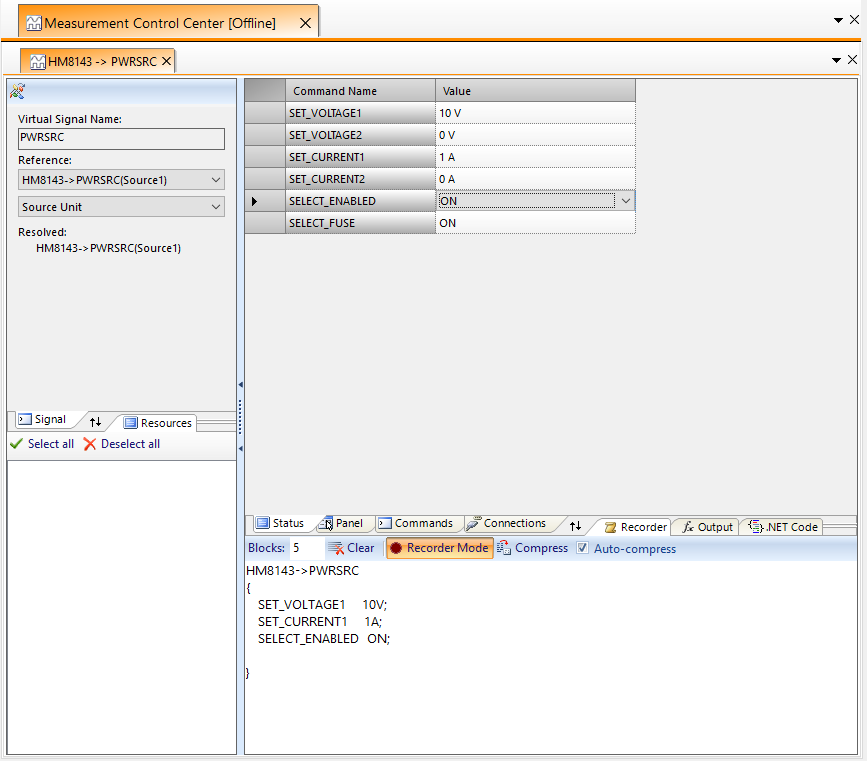This screenshot has width=867, height=761.
Task: Open the Source Unit dropdown
Action: point(121,207)
